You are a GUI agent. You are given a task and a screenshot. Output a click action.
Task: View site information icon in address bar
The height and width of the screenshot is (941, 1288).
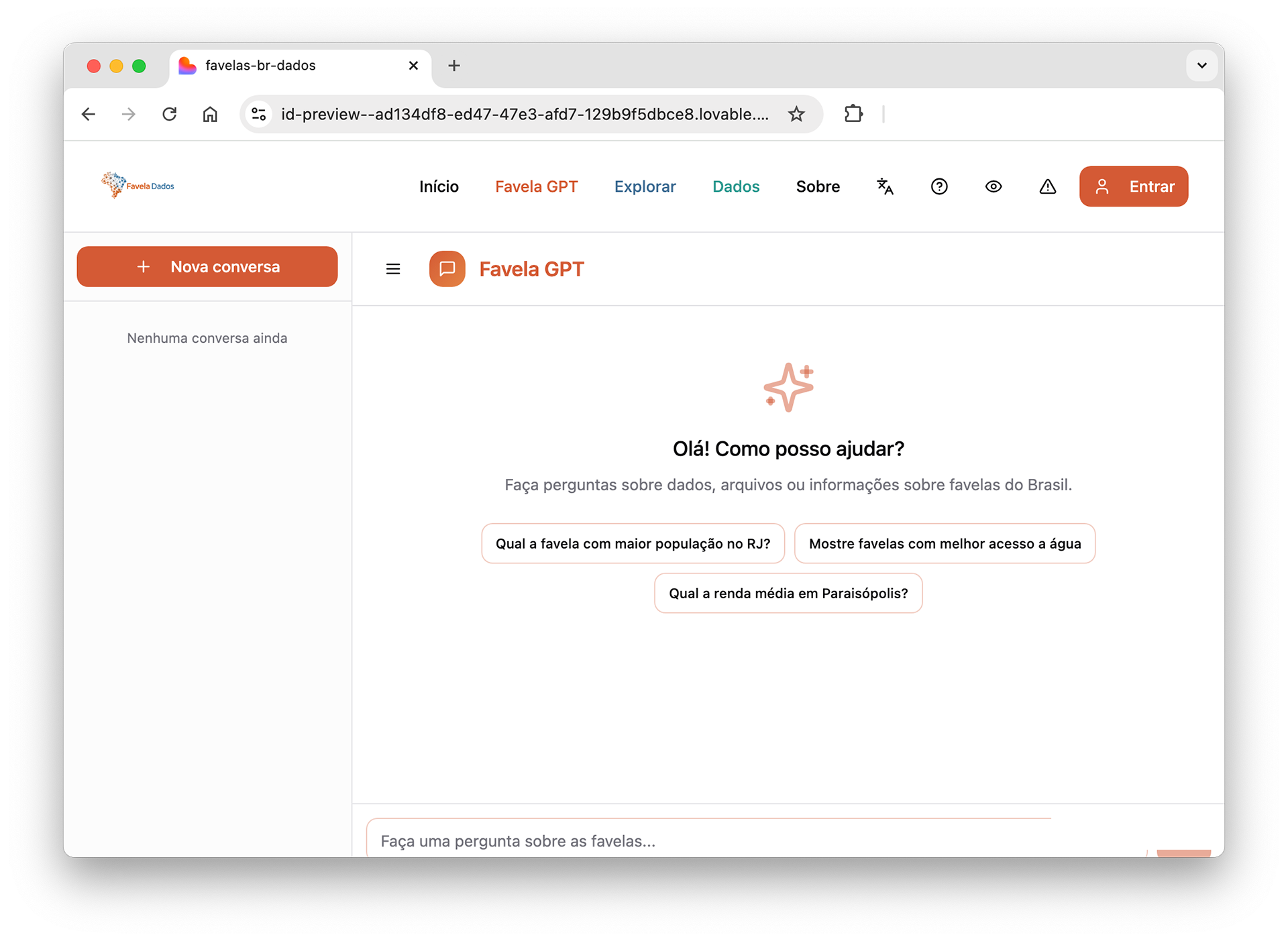coord(259,114)
